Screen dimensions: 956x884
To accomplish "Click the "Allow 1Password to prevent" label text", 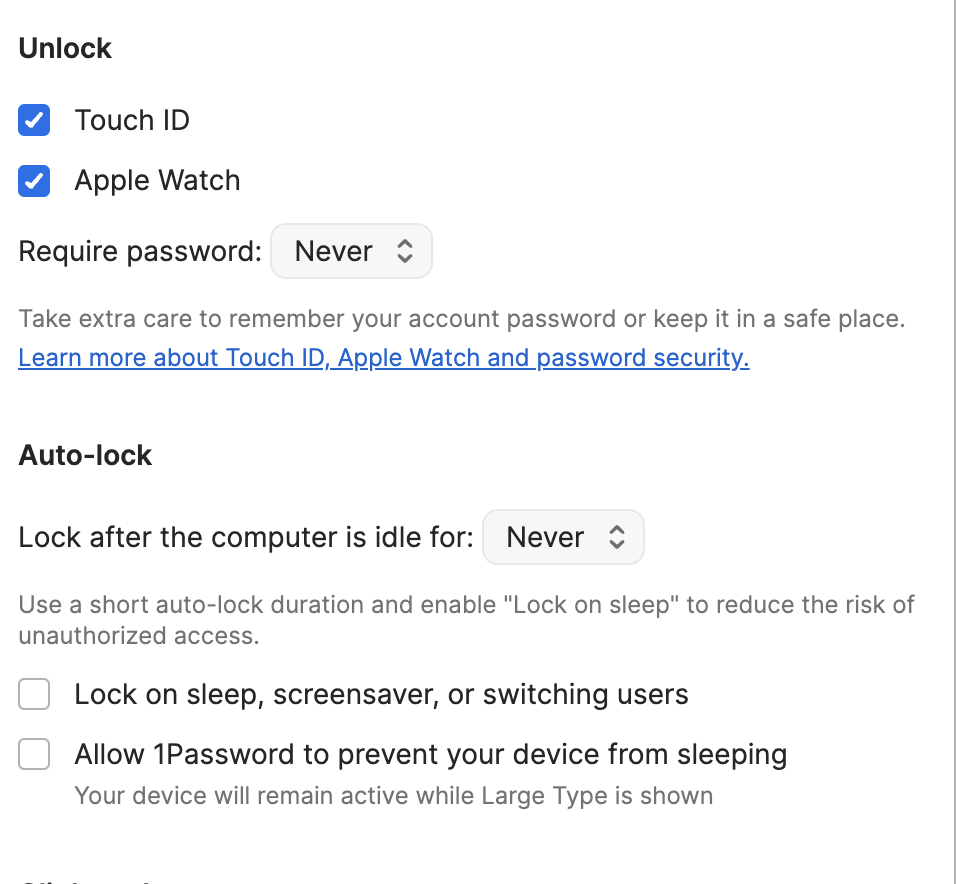I will 430,754.
